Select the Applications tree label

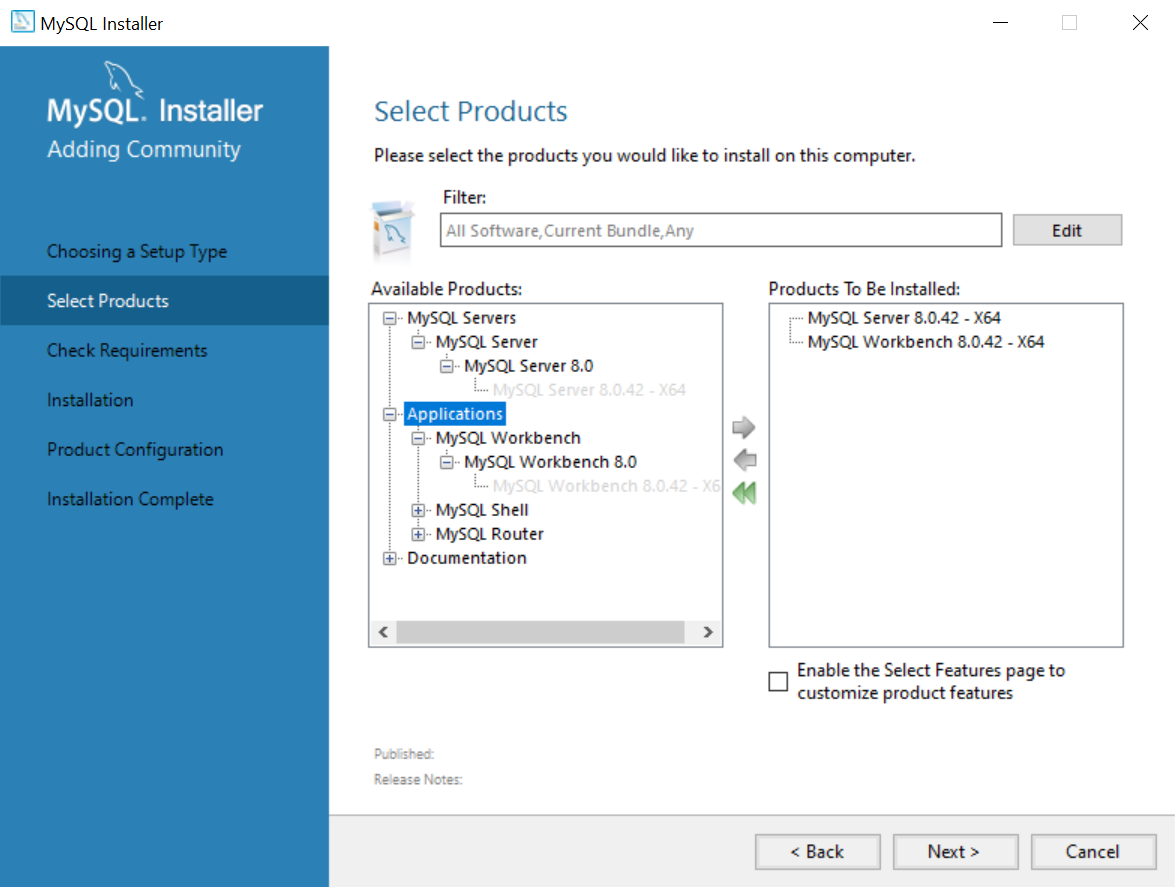click(455, 414)
